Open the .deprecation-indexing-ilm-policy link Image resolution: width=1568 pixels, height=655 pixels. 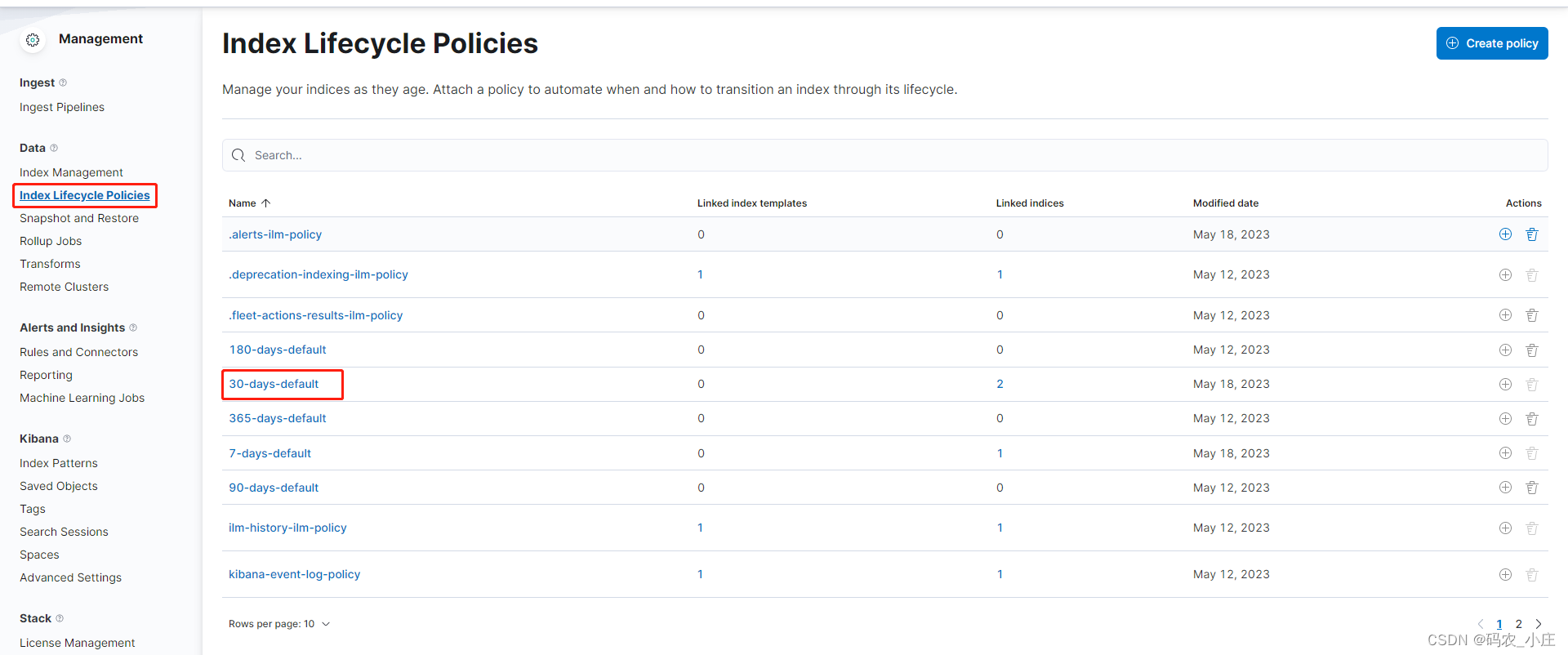pos(318,274)
